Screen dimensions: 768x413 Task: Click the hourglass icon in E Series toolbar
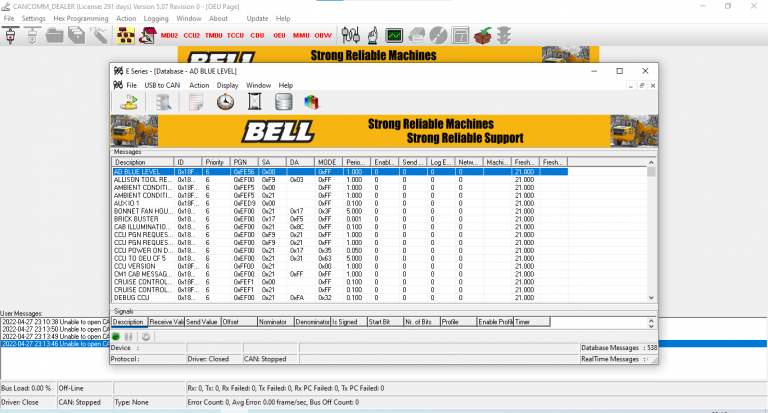(254, 102)
